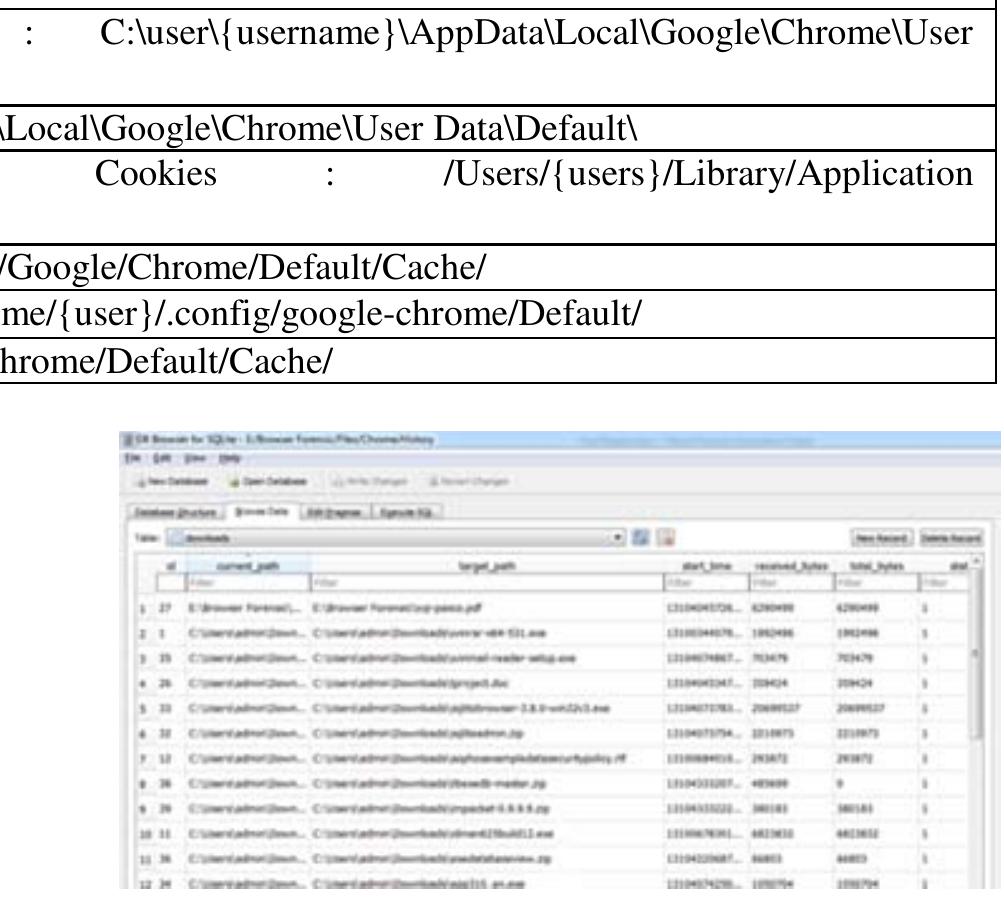Viewport: 1004px width, 898px height.
Task: Sort by the total_bytes column header
Action: 877,566
